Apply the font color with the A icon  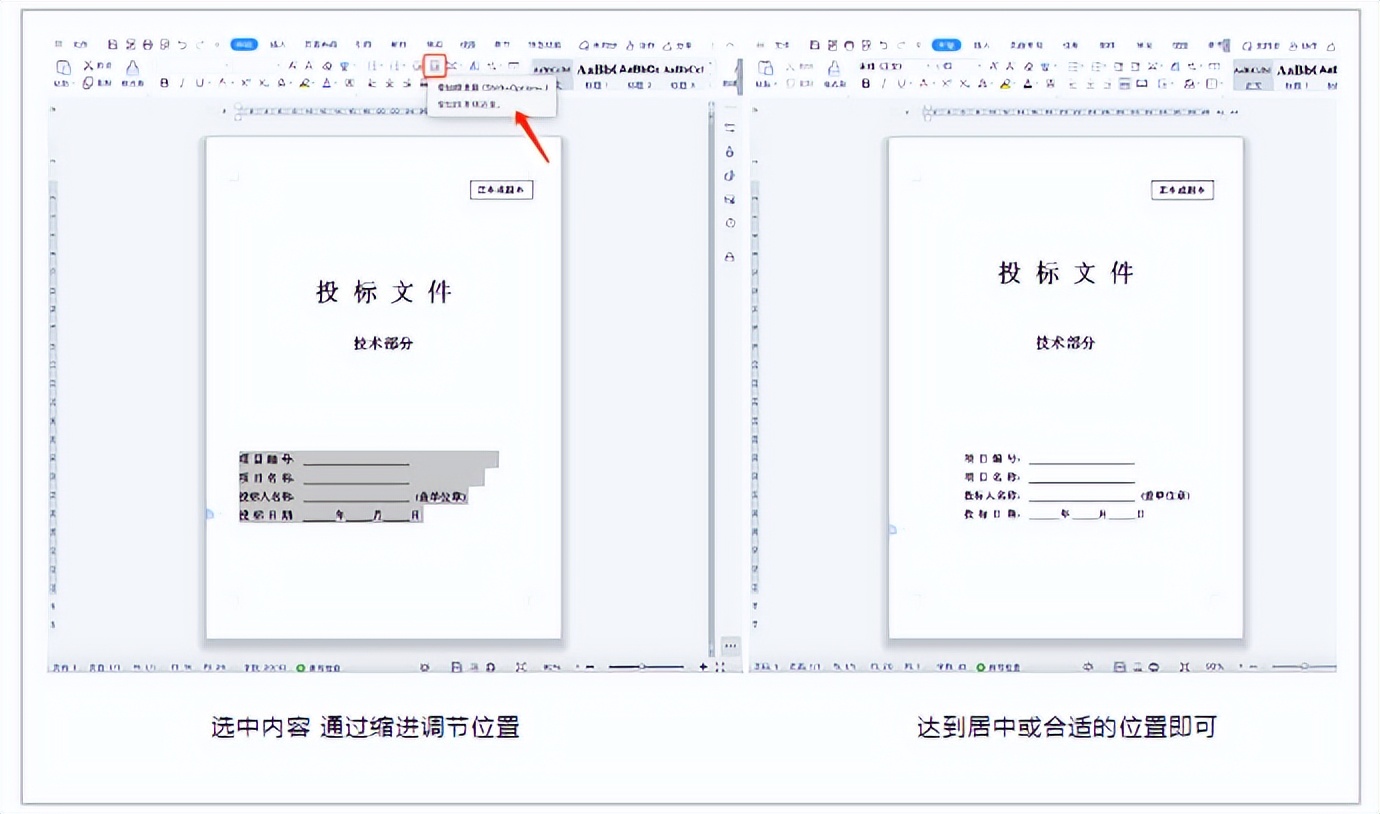coord(326,83)
